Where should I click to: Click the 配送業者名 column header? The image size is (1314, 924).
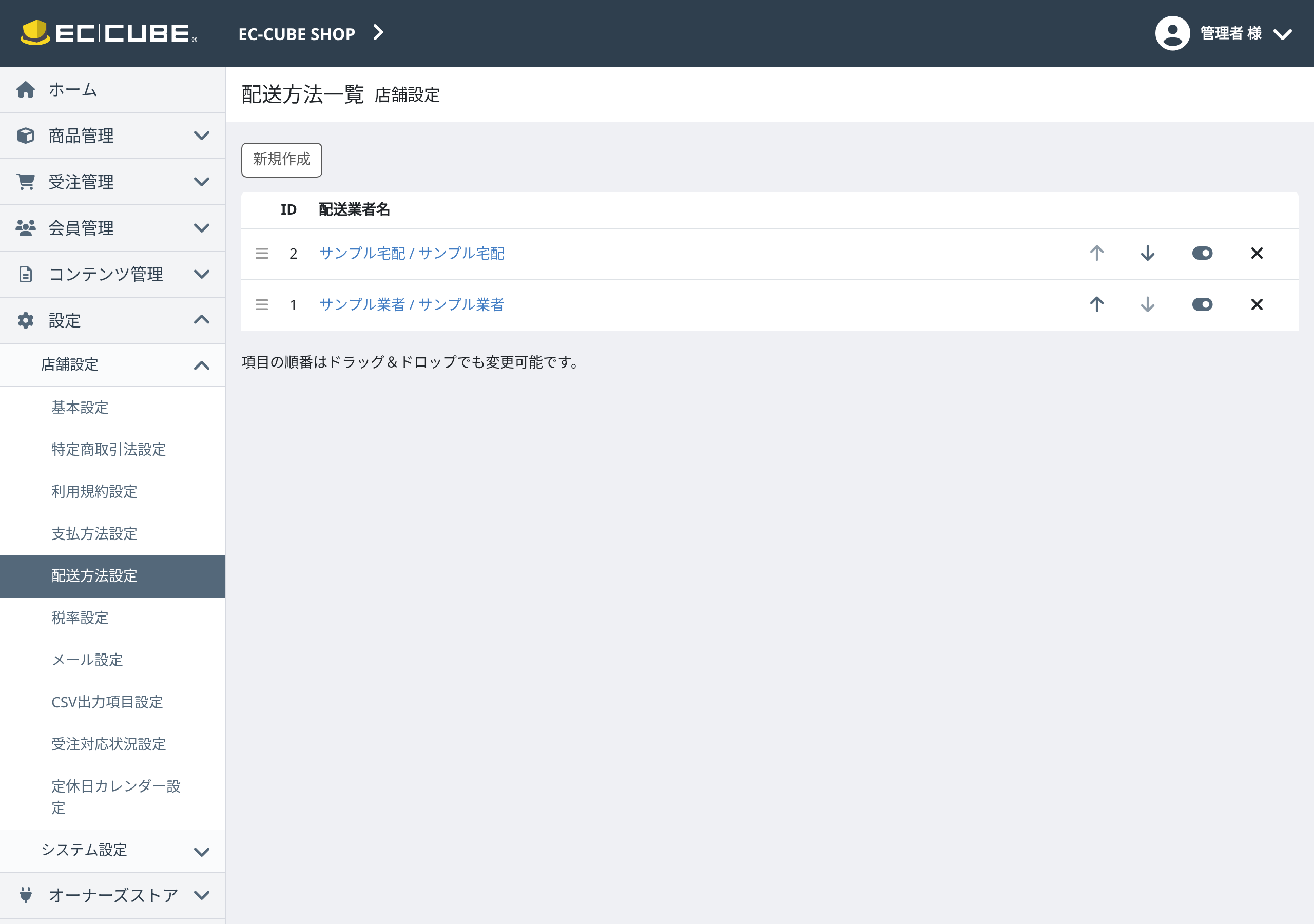[354, 209]
